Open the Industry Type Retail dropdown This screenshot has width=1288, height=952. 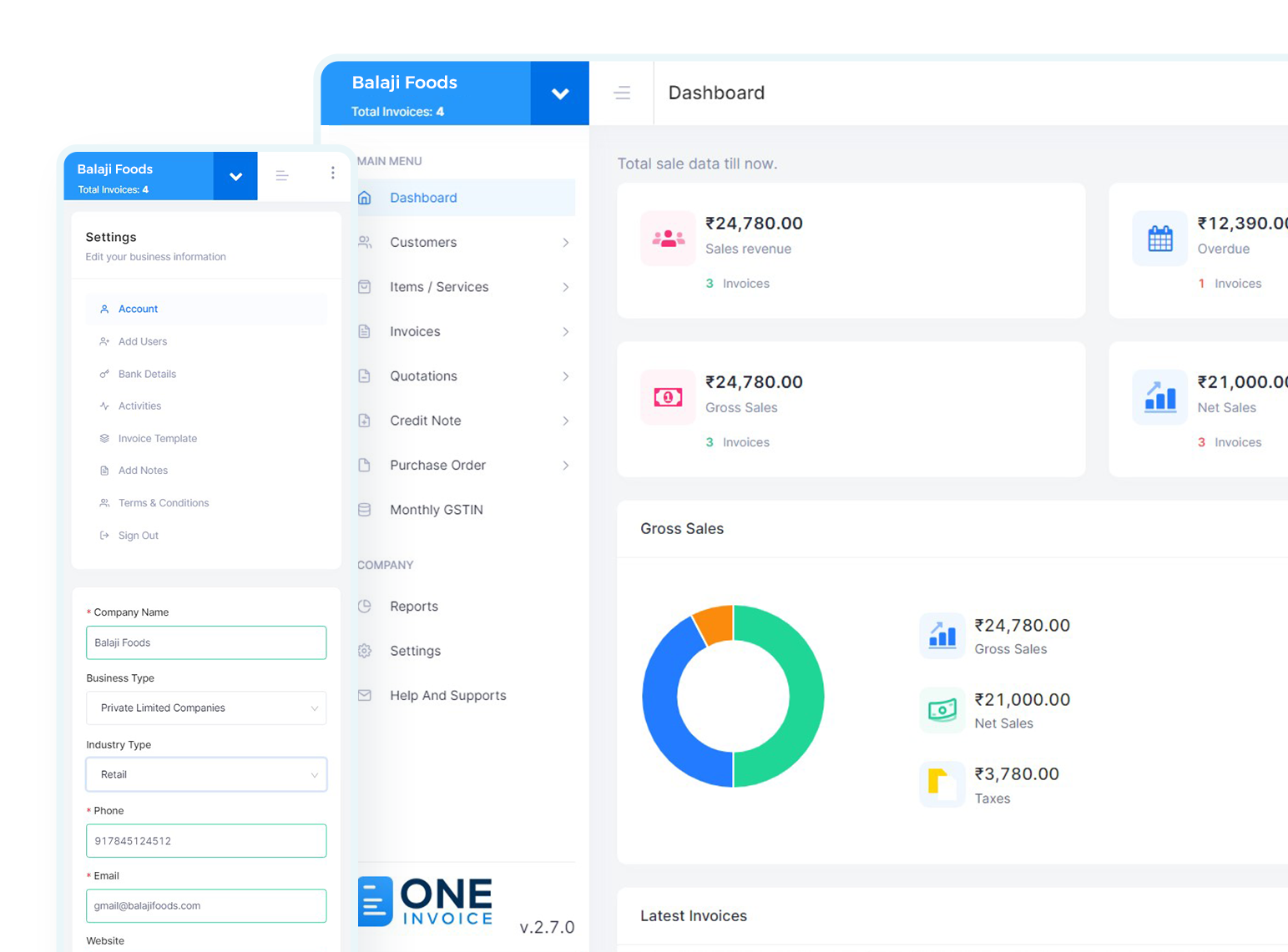pyautogui.click(x=206, y=774)
